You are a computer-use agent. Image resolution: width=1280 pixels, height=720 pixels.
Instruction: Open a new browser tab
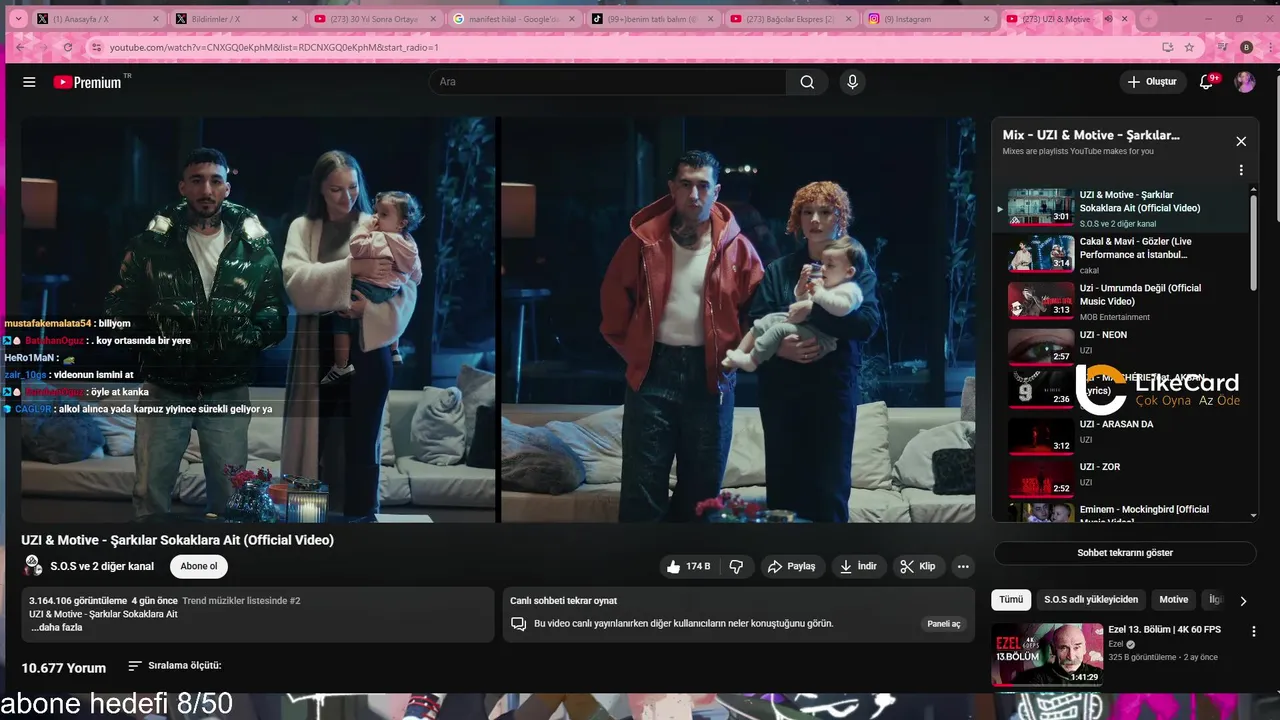point(1148,19)
